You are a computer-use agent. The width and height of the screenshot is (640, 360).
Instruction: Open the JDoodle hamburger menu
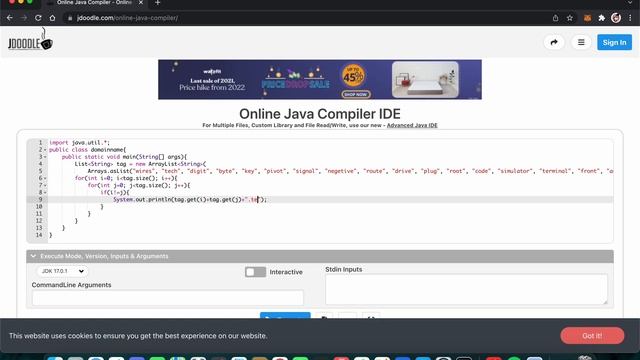pos(581,42)
